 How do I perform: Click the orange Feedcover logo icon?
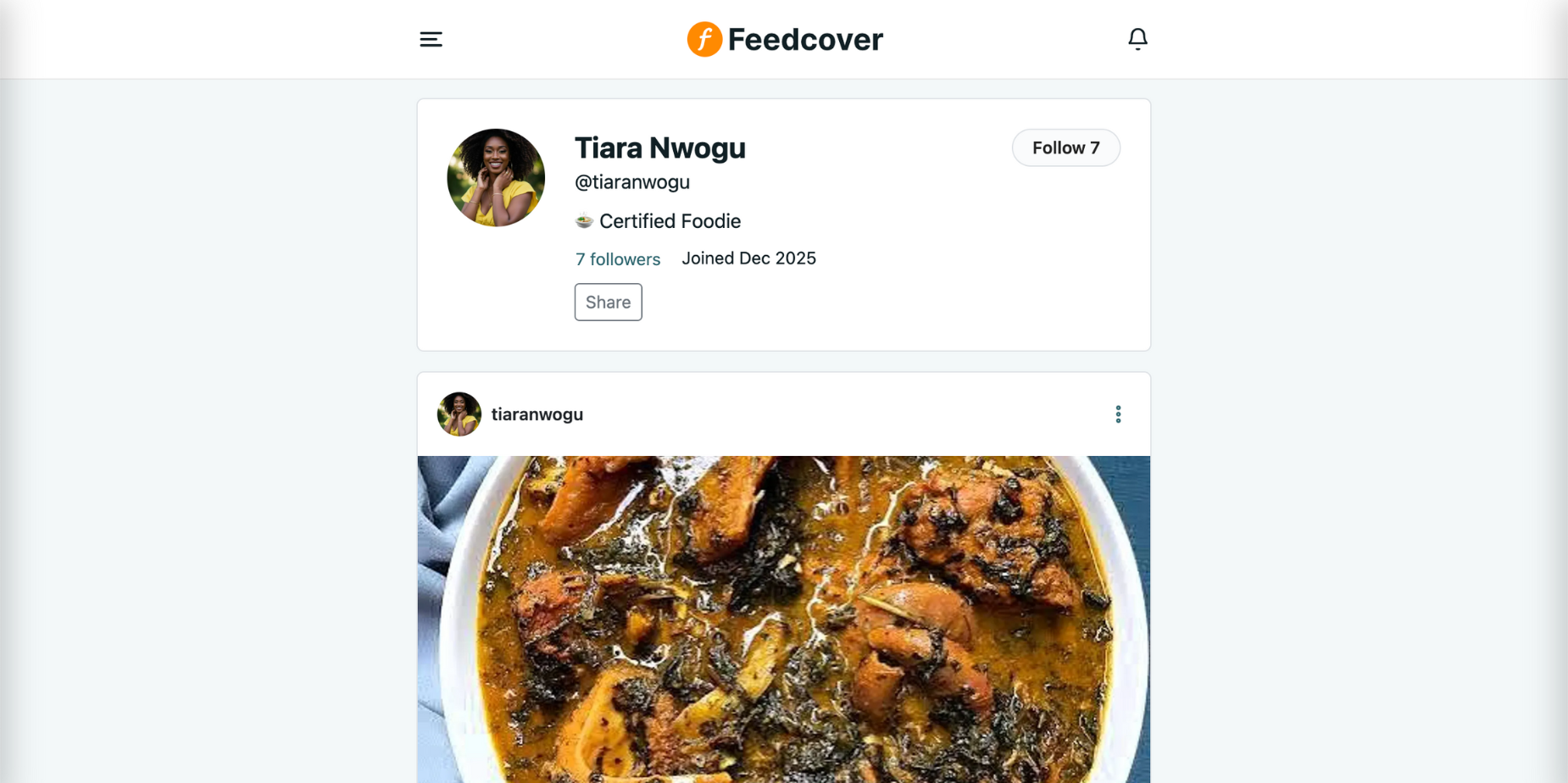[x=704, y=38]
